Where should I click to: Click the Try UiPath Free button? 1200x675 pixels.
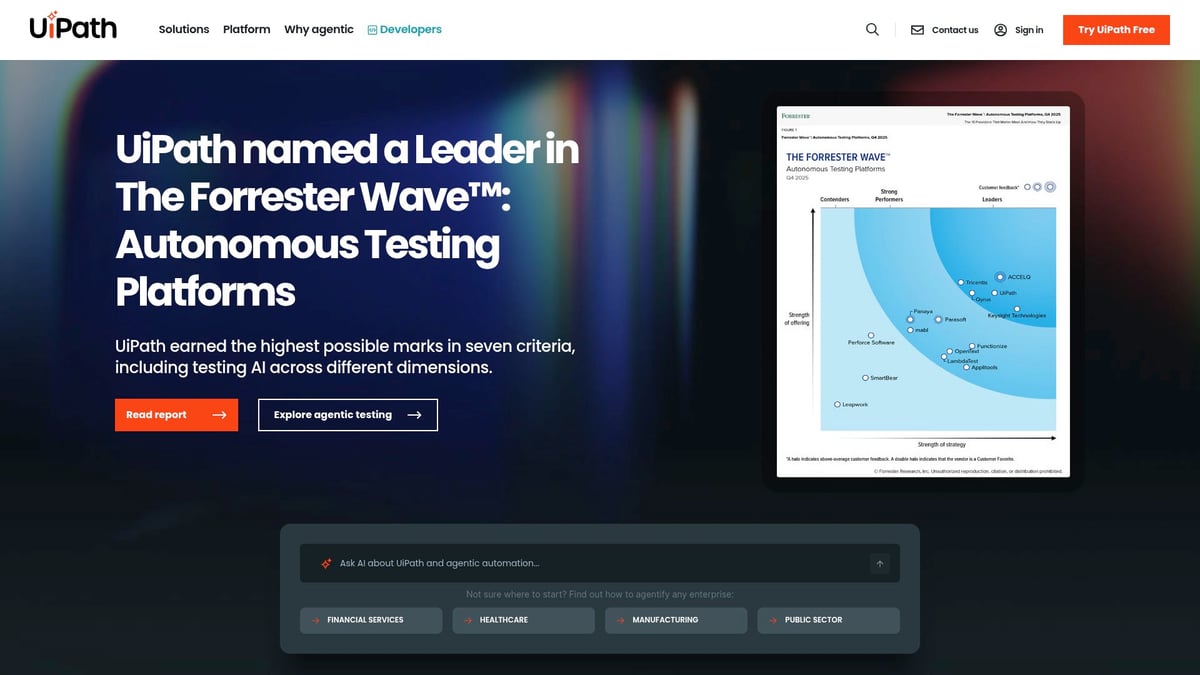[1116, 30]
